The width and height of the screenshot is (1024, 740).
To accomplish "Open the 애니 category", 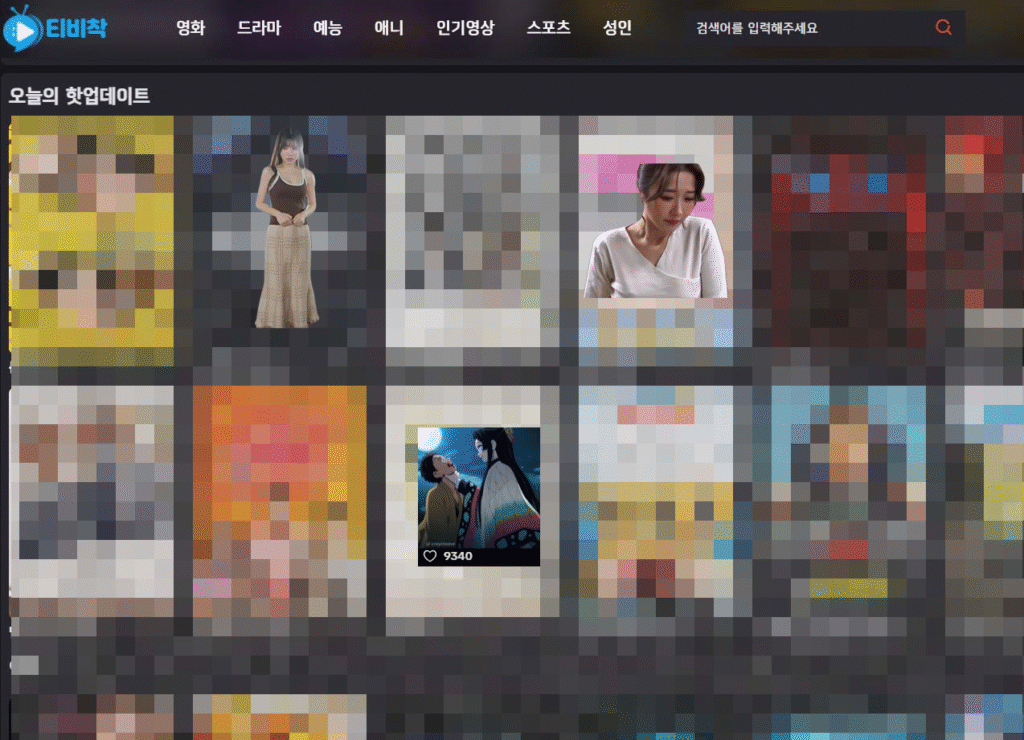I will [x=389, y=28].
